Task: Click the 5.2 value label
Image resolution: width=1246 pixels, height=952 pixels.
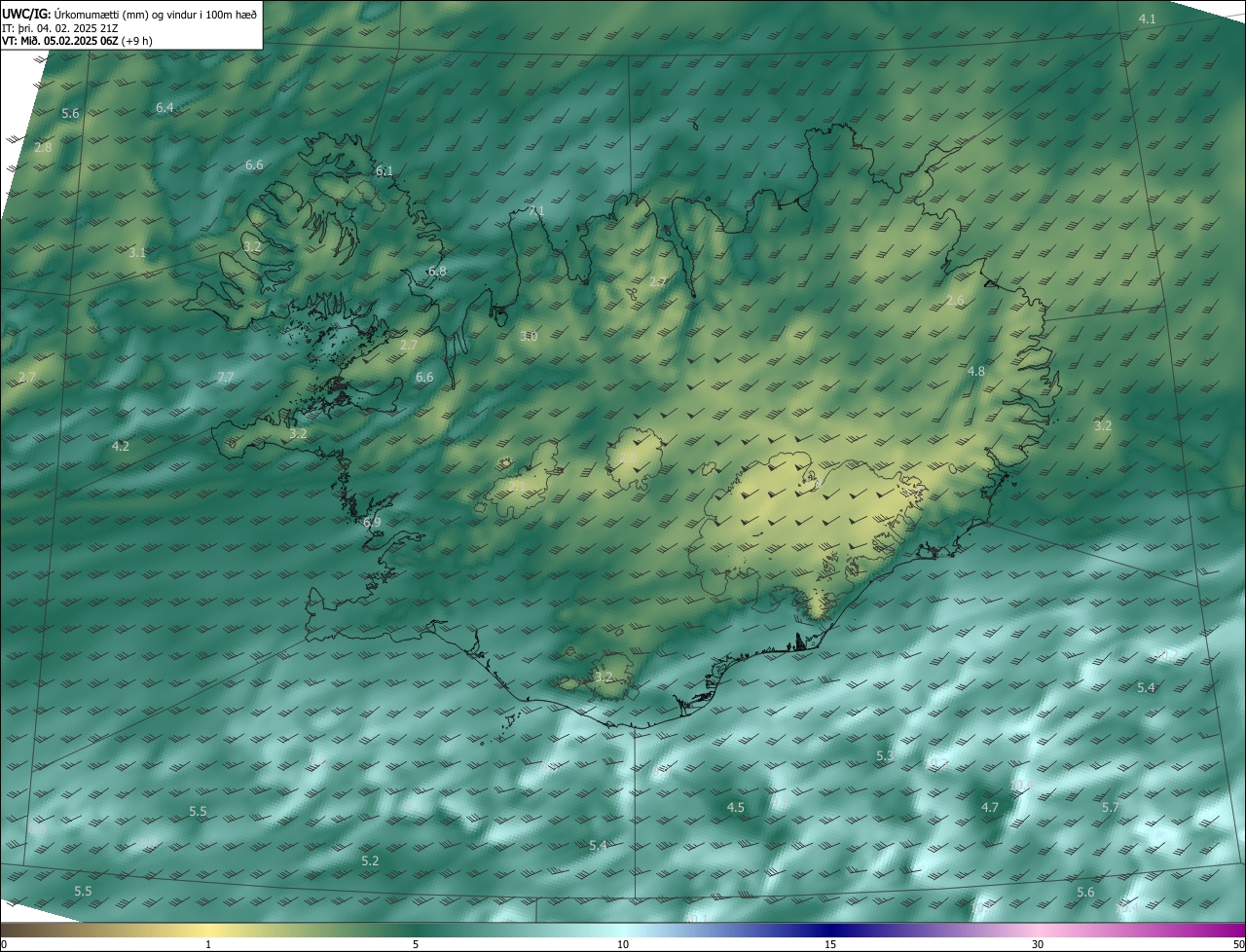Action: coord(370,861)
